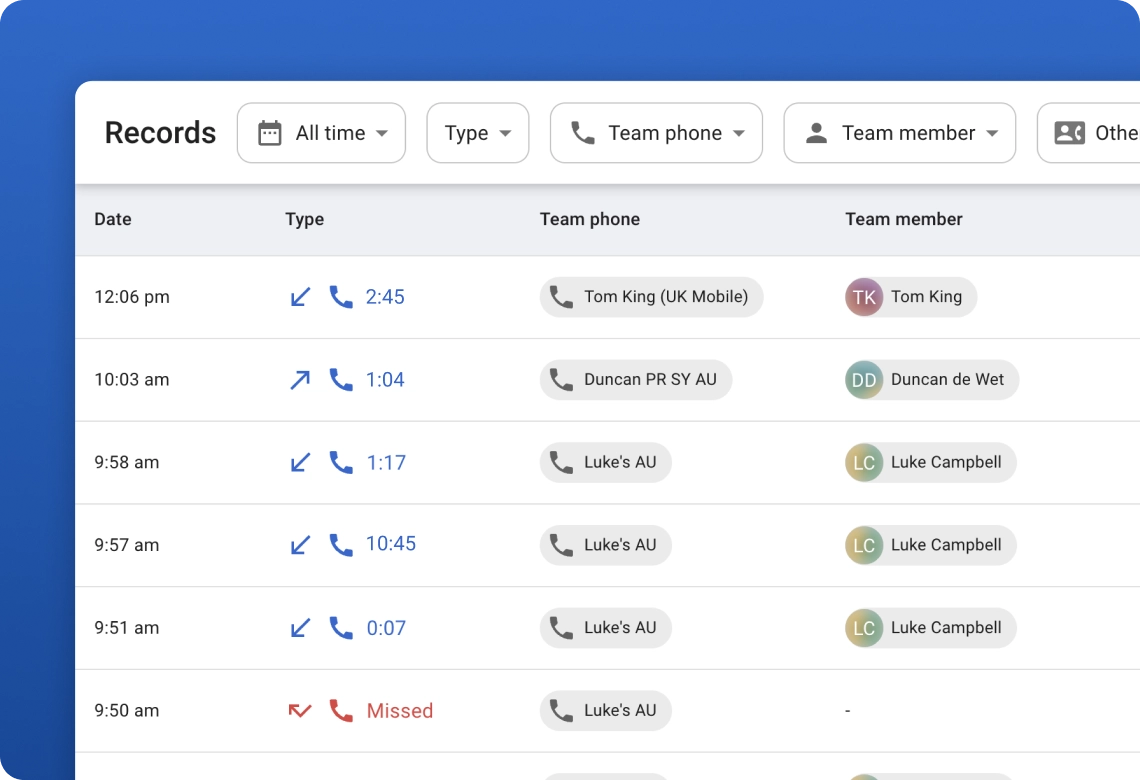Click the incoming arrow icon for 9:57 am call
The image size is (1140, 780).
click(x=300, y=545)
